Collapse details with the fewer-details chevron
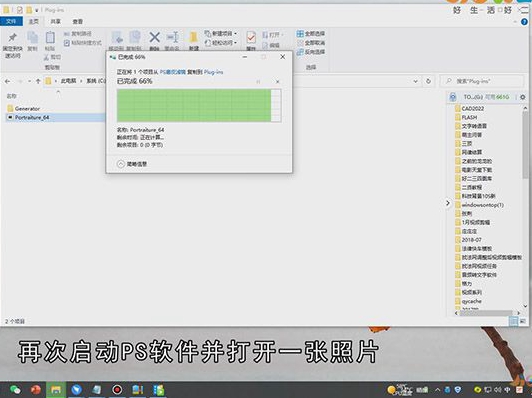The height and width of the screenshot is (398, 532). point(120,164)
